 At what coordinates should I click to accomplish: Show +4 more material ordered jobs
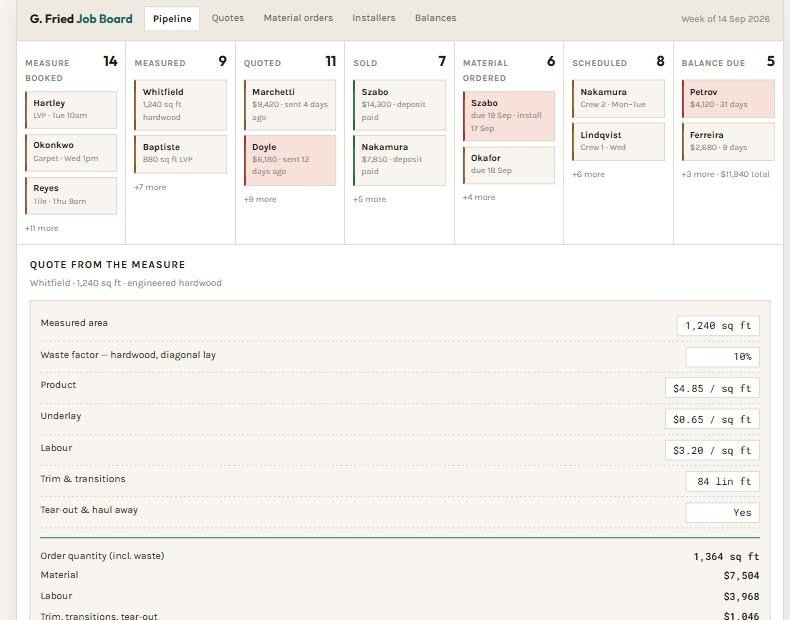tap(479, 197)
